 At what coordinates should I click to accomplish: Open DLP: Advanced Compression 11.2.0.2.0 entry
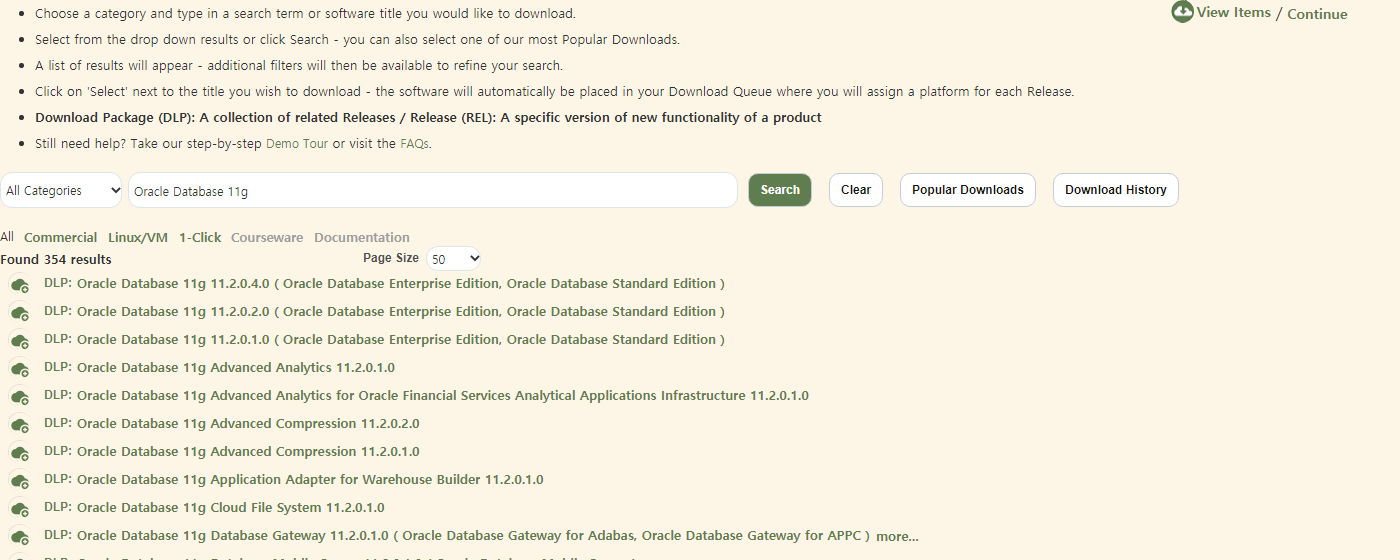(x=232, y=423)
